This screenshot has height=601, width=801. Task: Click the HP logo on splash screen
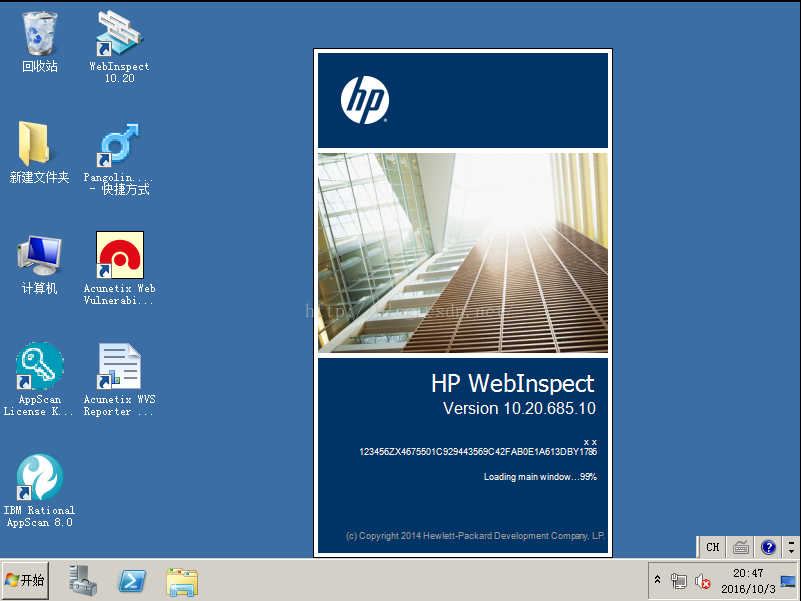[x=365, y=100]
